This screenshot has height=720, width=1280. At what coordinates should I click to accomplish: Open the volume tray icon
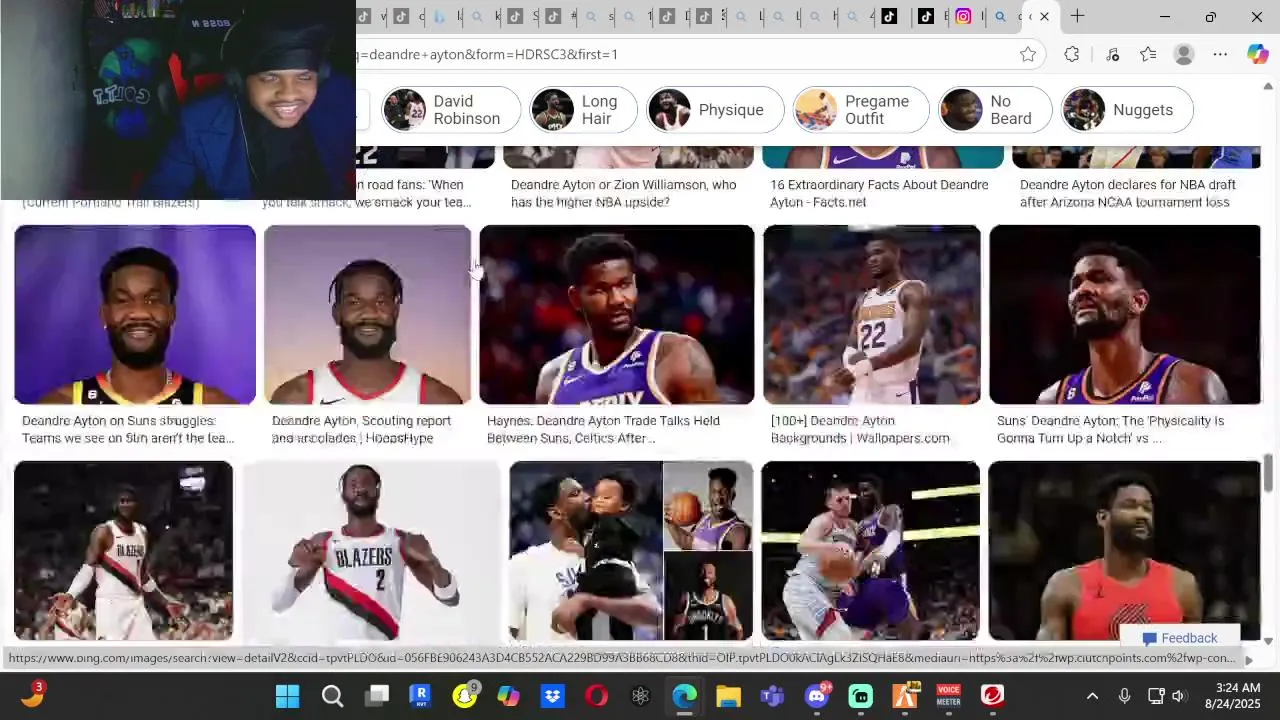[1178, 696]
